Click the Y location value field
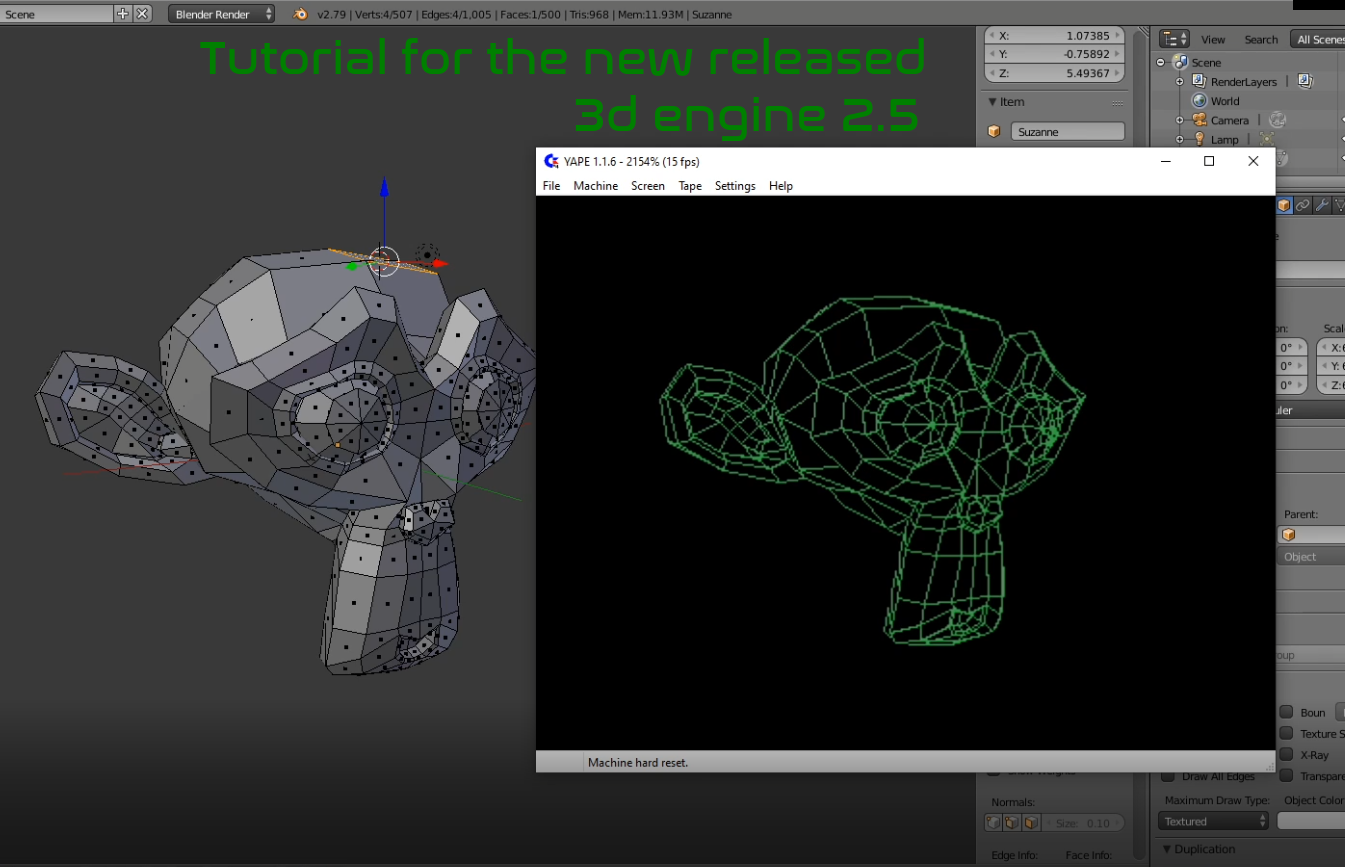The width and height of the screenshot is (1345, 867). 1055,54
